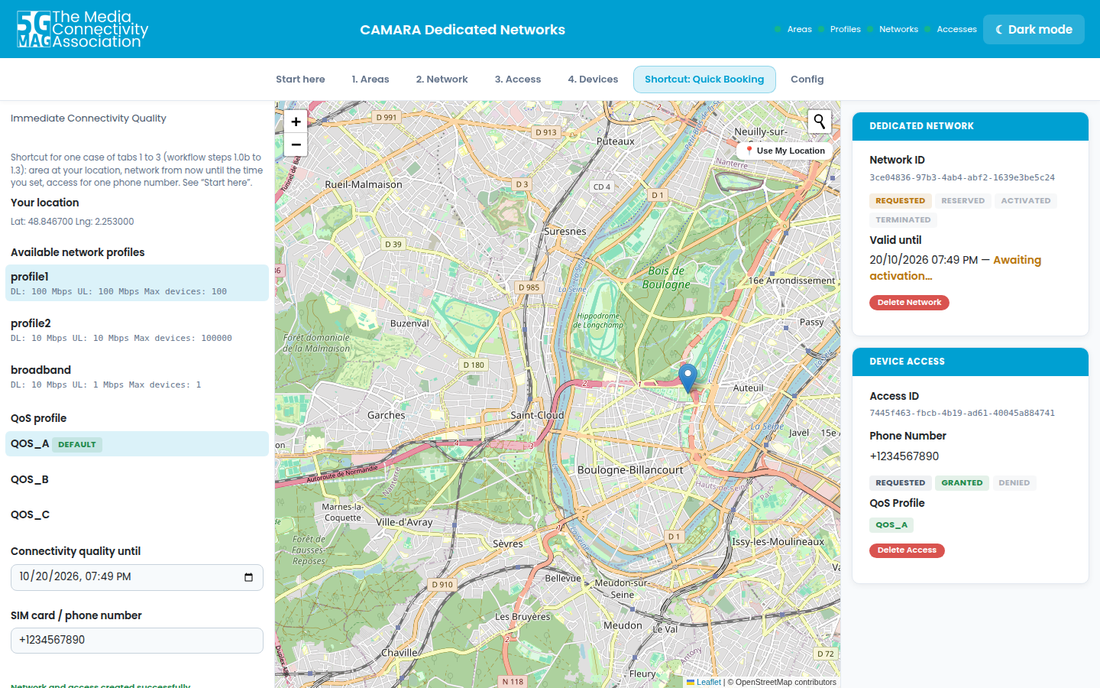Click the Areas status indicator

click(x=793, y=29)
